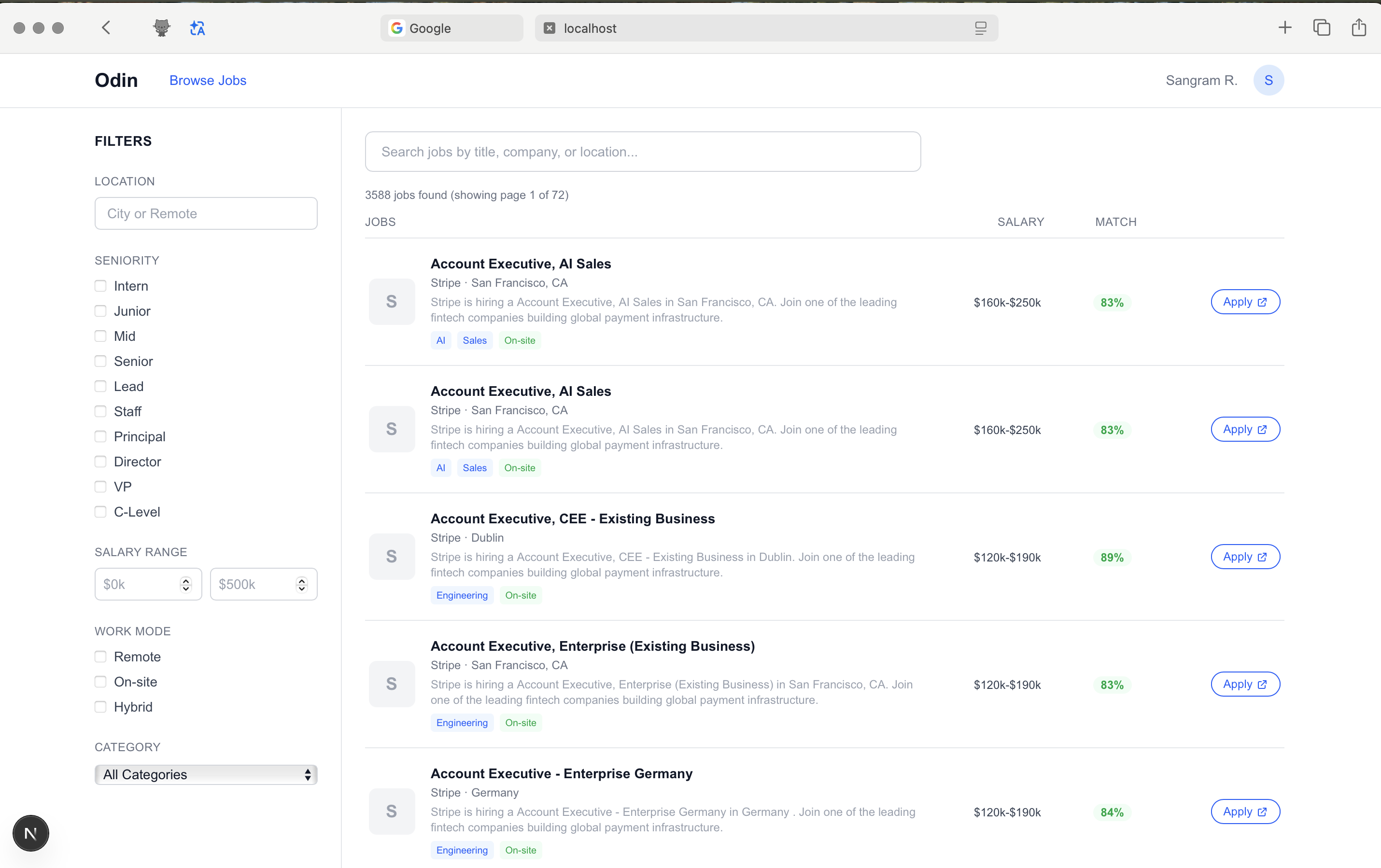Screen dimensions: 1381x868
Task: Check the Mid seniority box
Action: point(100,336)
